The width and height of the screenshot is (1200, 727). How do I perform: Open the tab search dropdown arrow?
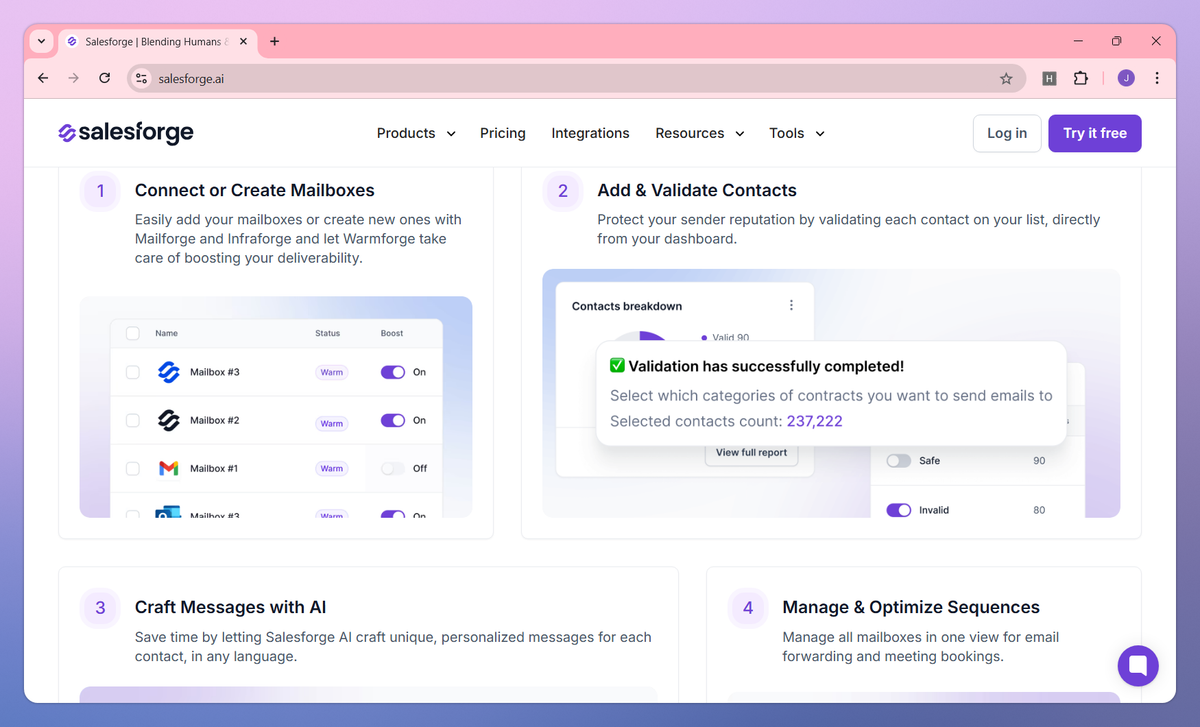[x=41, y=42]
